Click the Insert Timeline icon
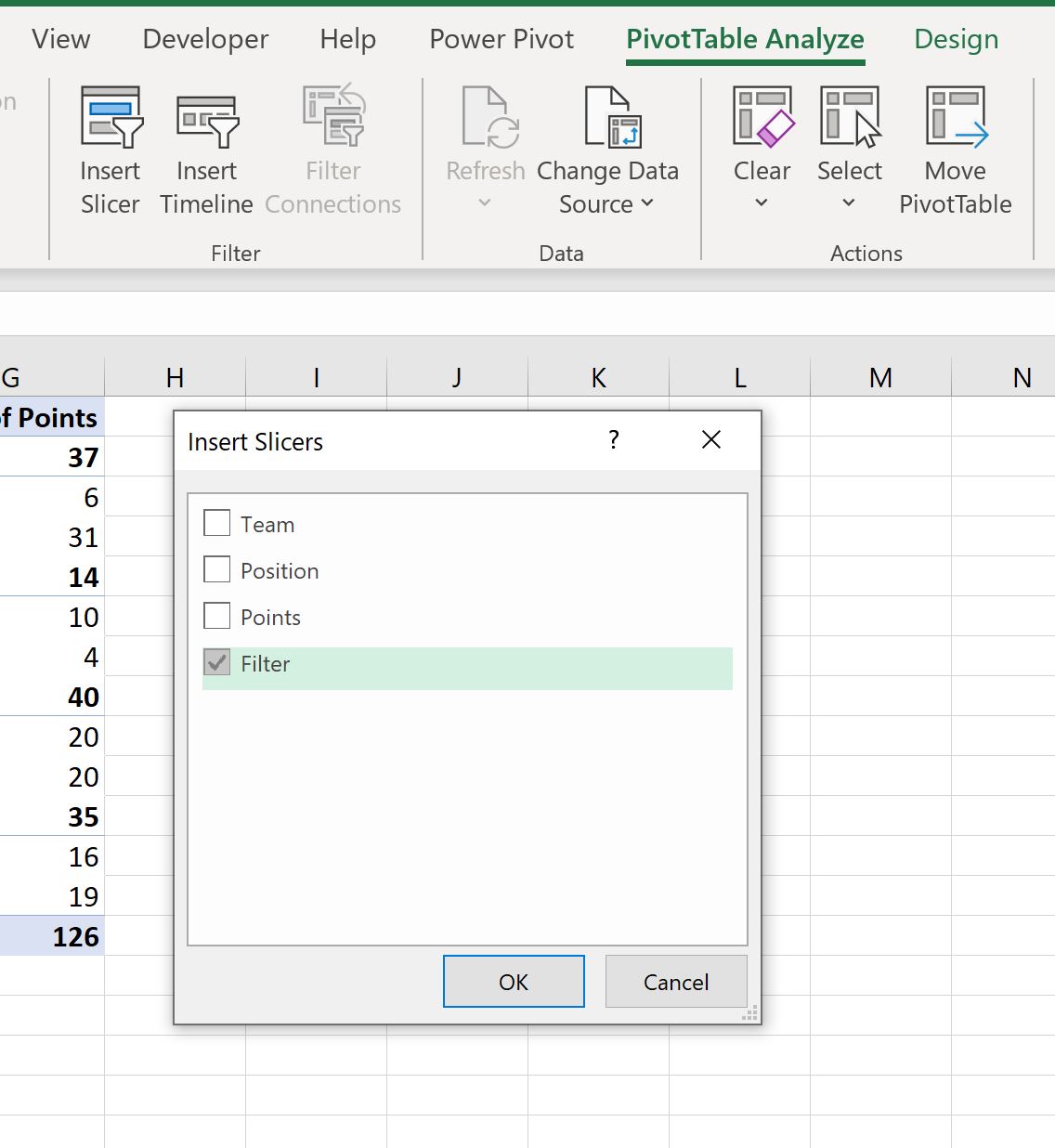Screen dimensions: 1055x1148 tap(208, 121)
